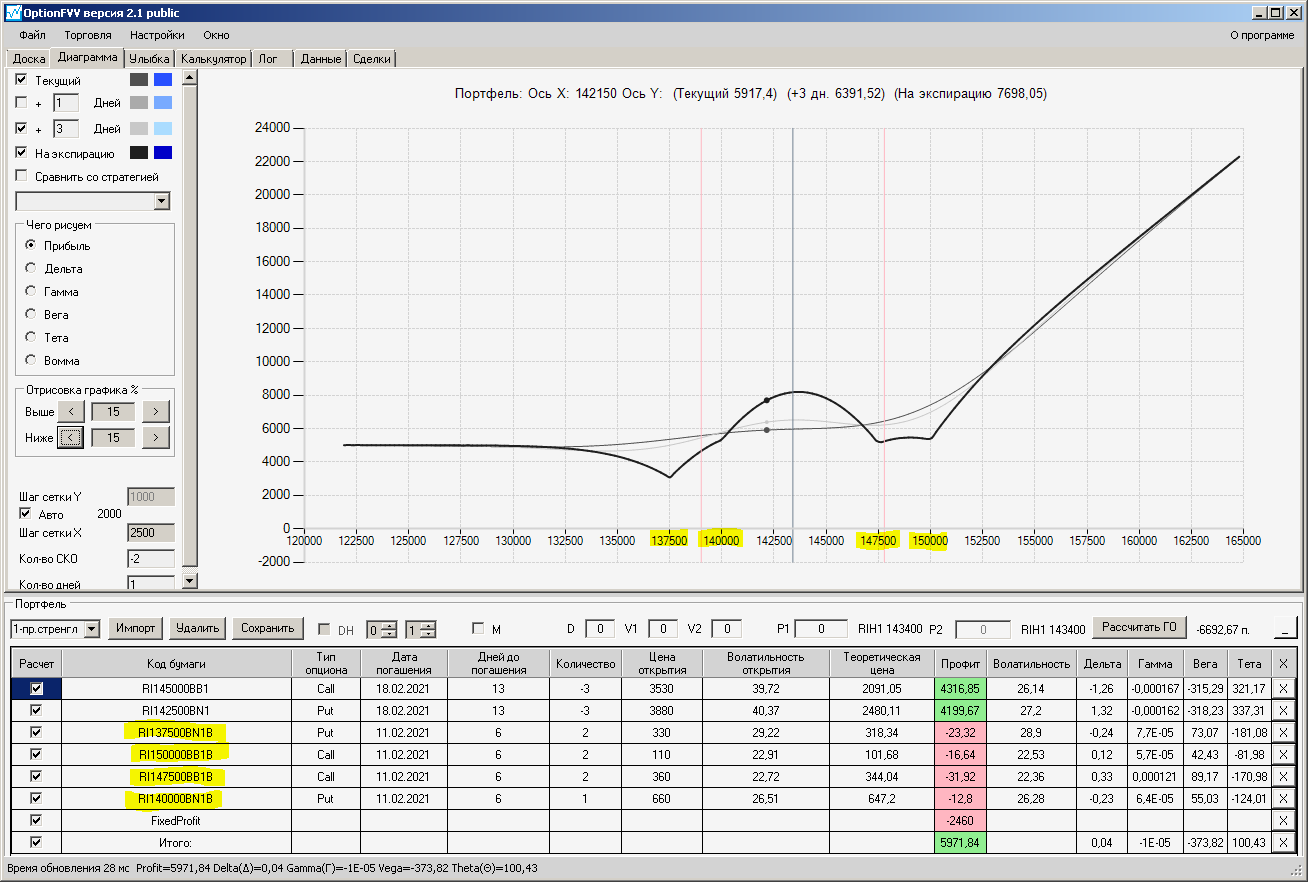The width and height of the screenshot is (1308, 882).
Task: Uncheck Расчет for RI145000BB1 row
Action: [37, 688]
